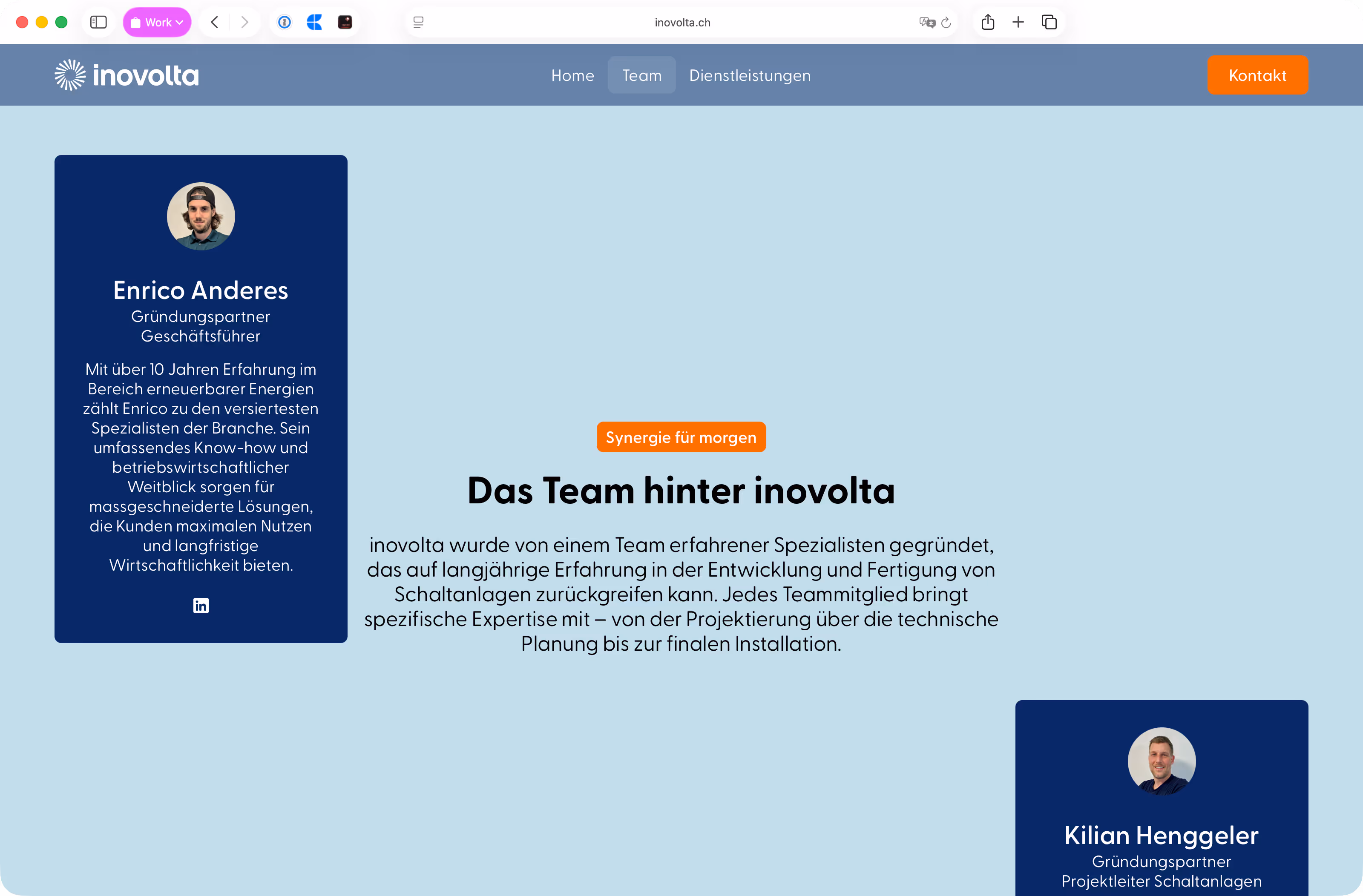Image resolution: width=1363 pixels, height=896 pixels.
Task: Minimize the Safari window
Action: point(42,22)
